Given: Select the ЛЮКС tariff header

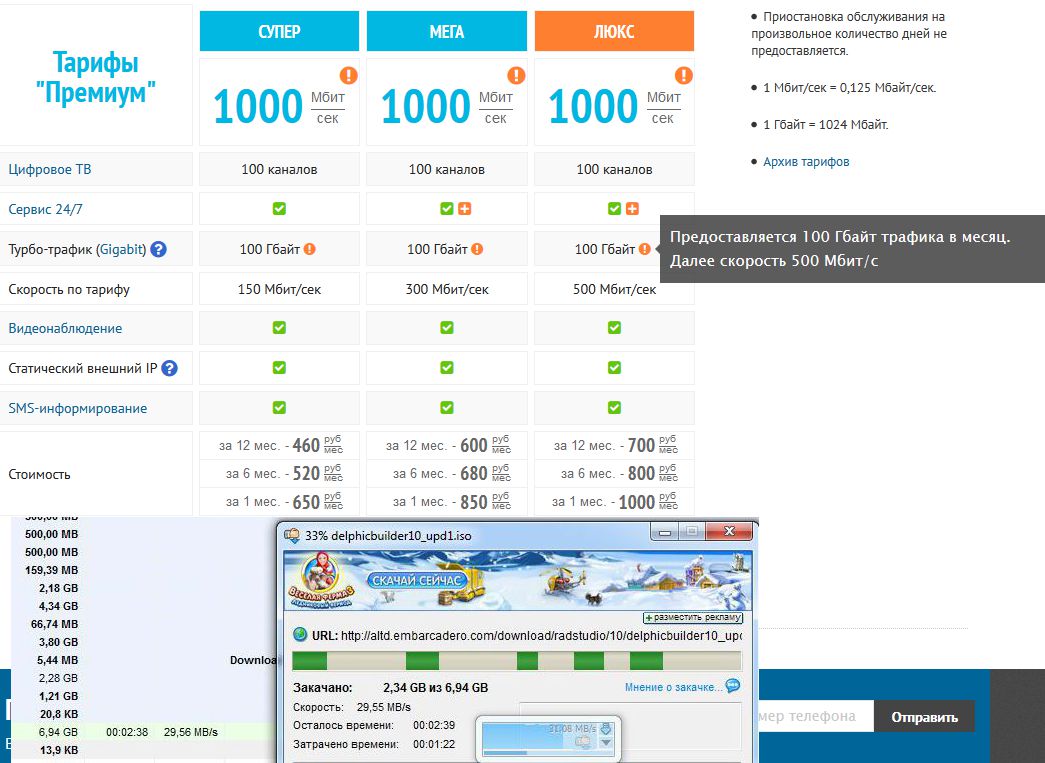Looking at the screenshot, I should [x=614, y=31].
